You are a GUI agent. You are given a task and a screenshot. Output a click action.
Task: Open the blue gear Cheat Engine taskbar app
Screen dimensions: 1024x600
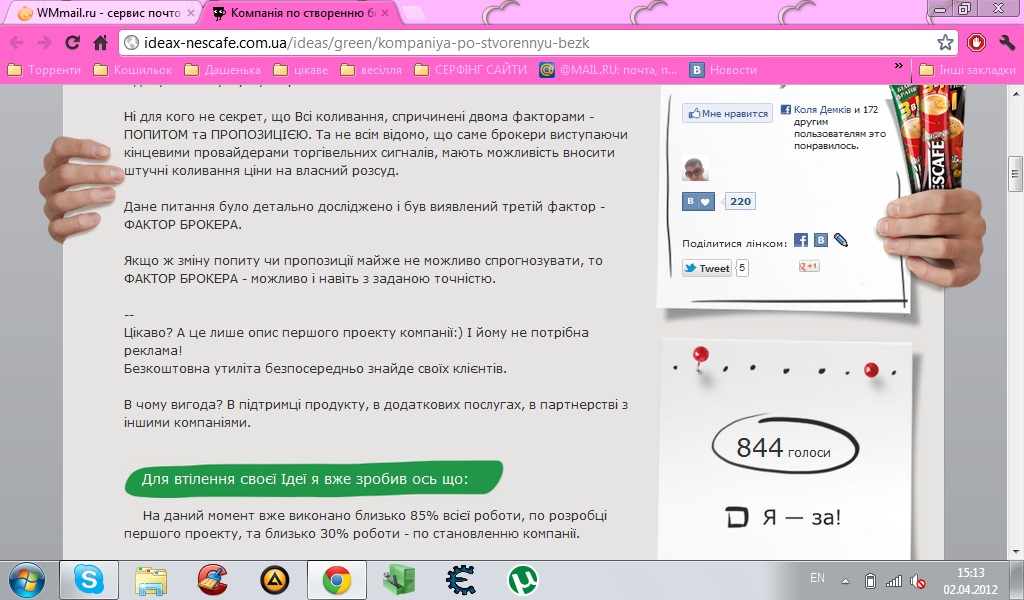click(461, 580)
